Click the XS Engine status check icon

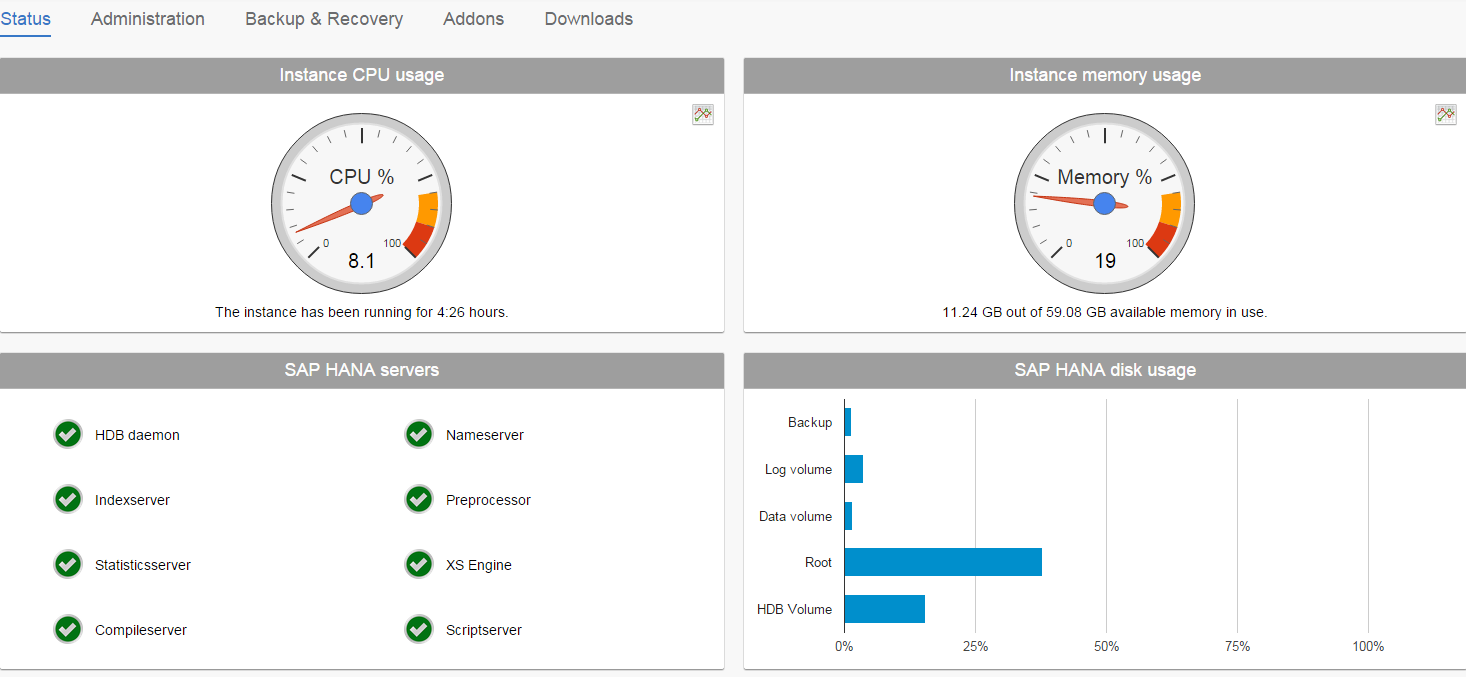point(418,564)
